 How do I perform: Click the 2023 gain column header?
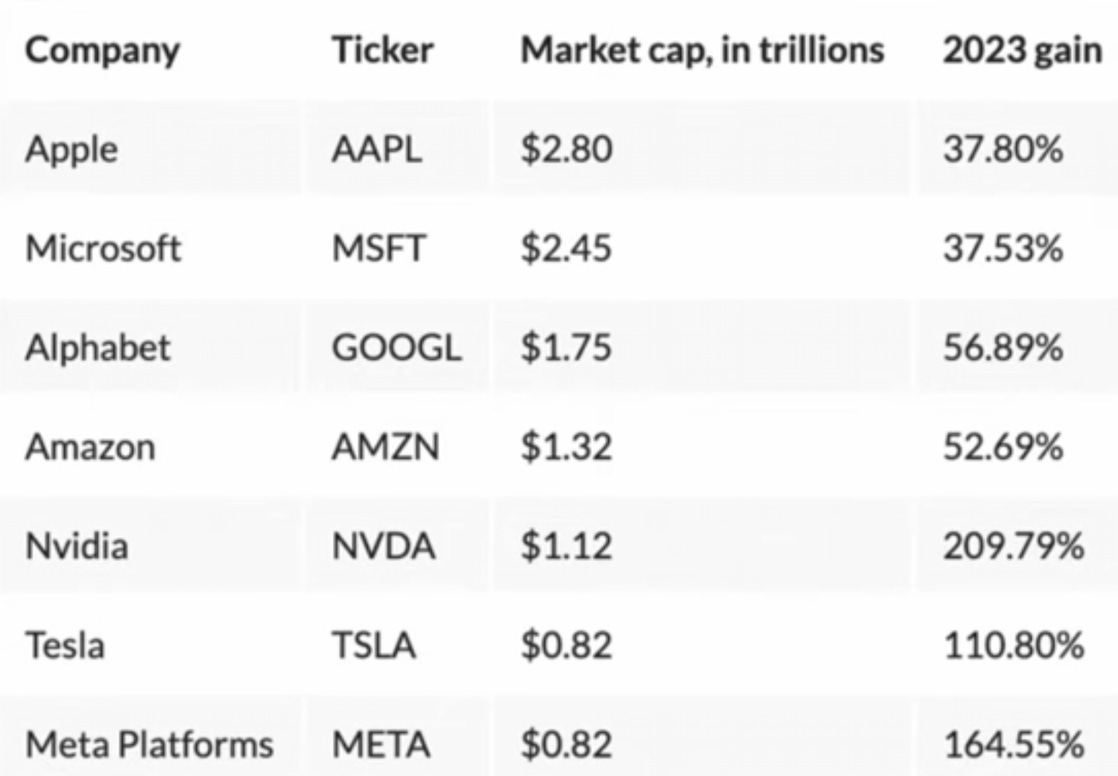(x=1022, y=51)
